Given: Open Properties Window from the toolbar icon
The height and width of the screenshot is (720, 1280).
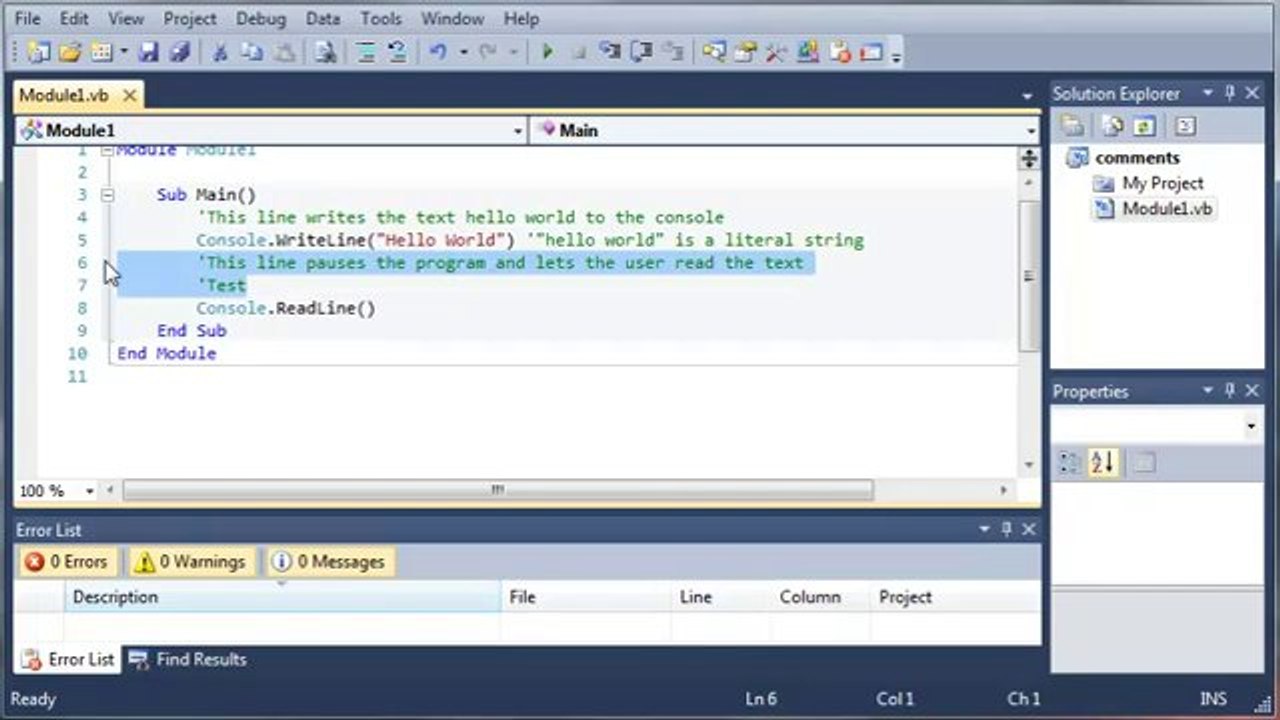Looking at the screenshot, I should pos(745,52).
